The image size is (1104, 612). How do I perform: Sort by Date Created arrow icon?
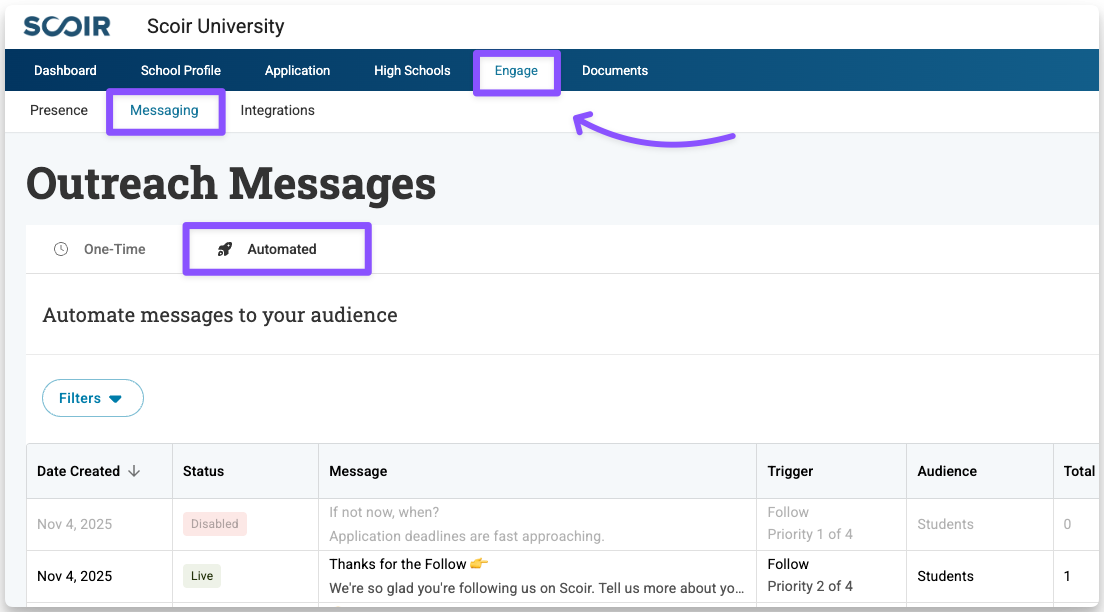click(135, 471)
